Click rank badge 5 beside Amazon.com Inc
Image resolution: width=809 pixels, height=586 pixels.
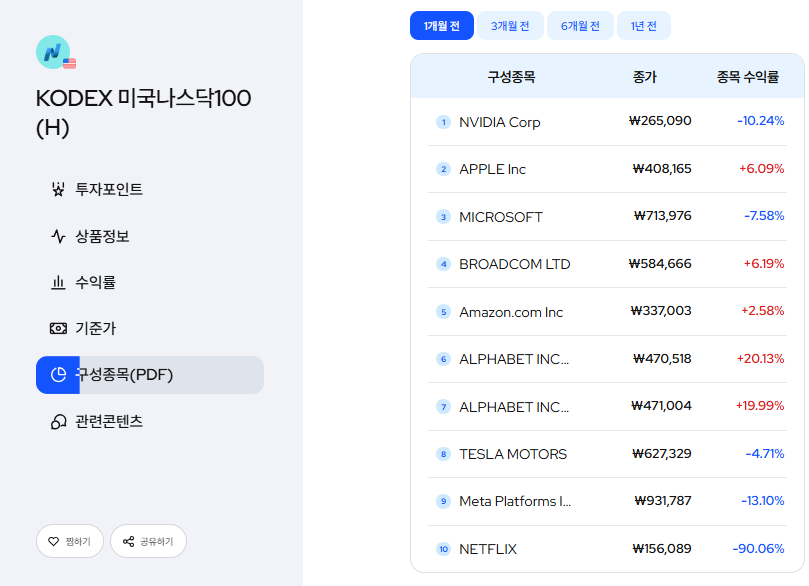(443, 312)
